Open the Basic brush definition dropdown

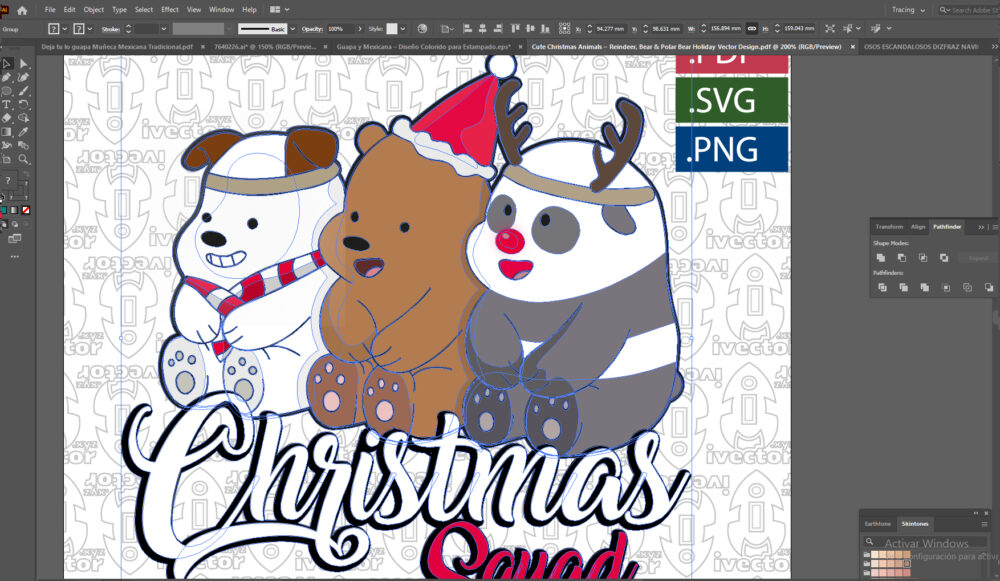click(293, 29)
